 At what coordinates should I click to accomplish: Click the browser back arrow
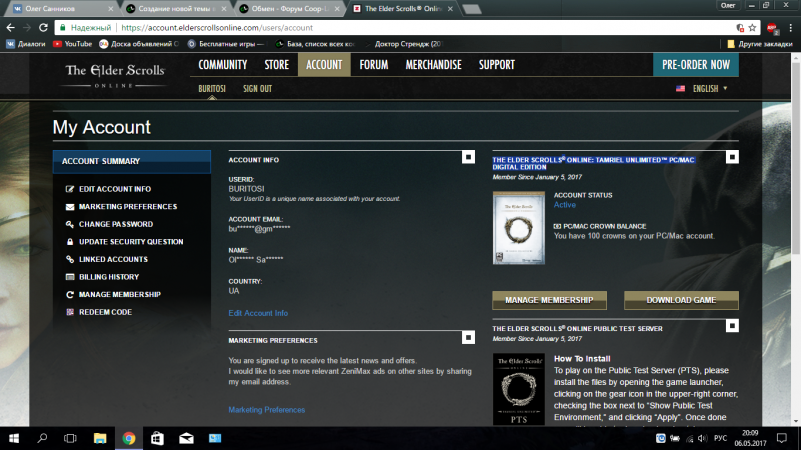(11, 28)
